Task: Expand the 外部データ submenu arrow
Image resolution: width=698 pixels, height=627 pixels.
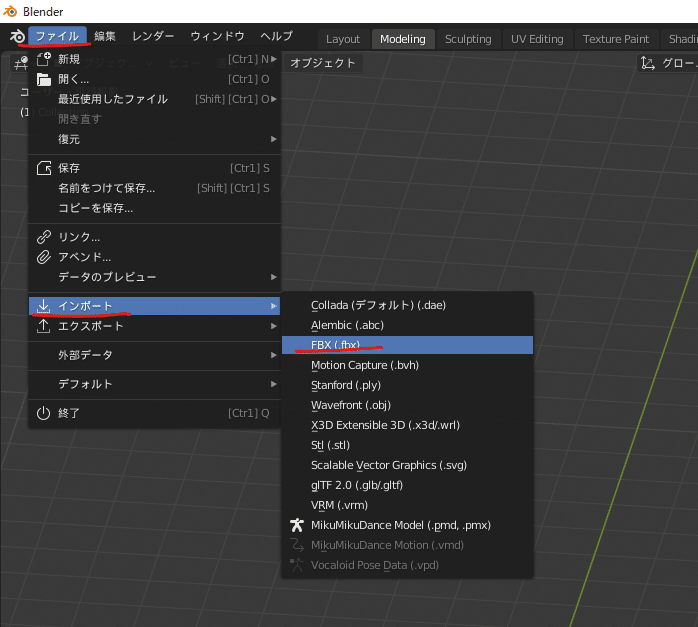Action: click(274, 355)
